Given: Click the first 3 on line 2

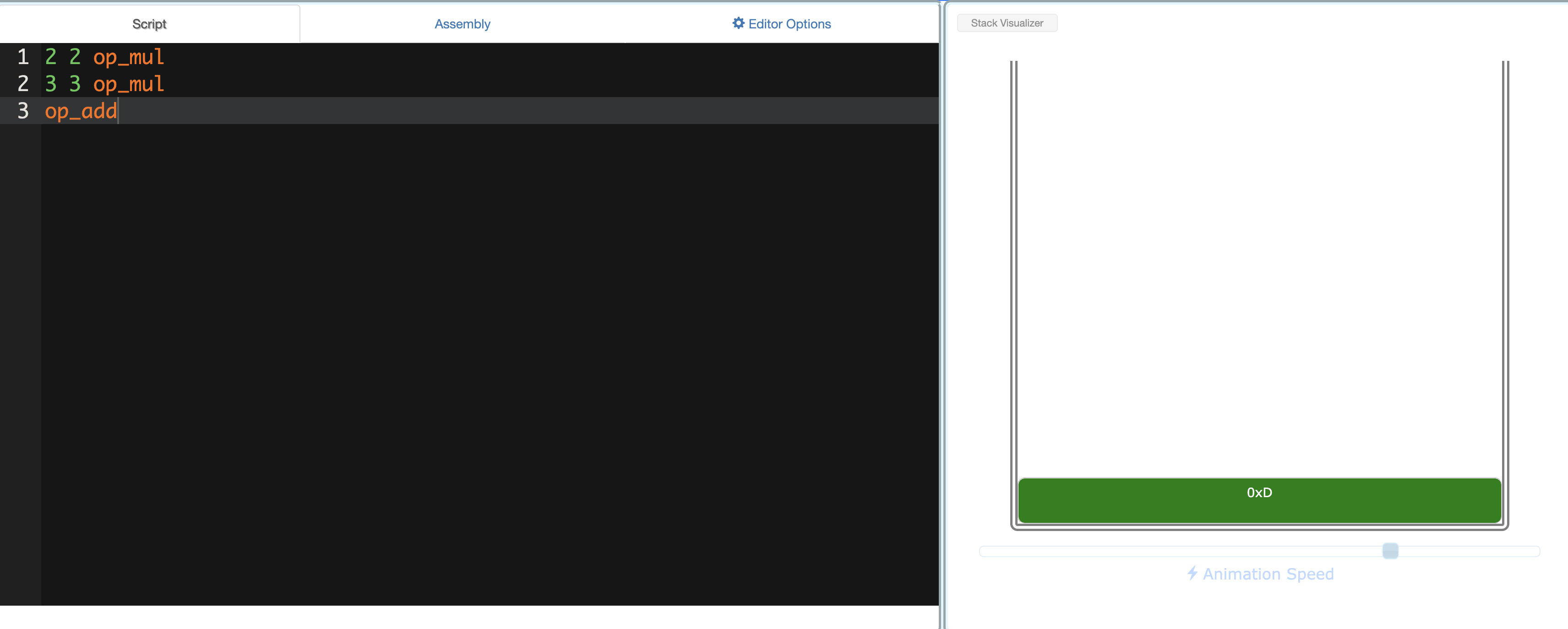Looking at the screenshot, I should point(51,83).
